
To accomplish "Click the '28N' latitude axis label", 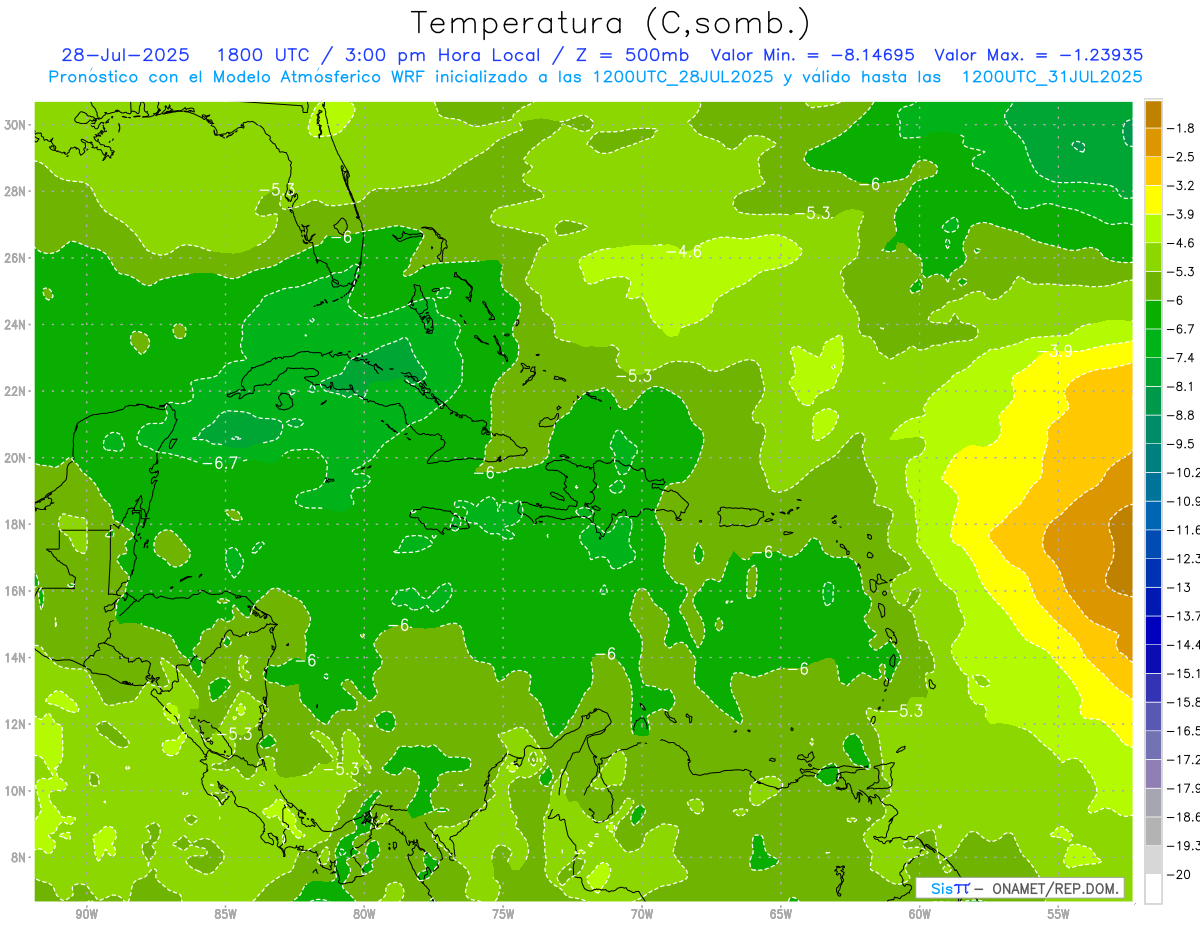I will [x=15, y=191].
